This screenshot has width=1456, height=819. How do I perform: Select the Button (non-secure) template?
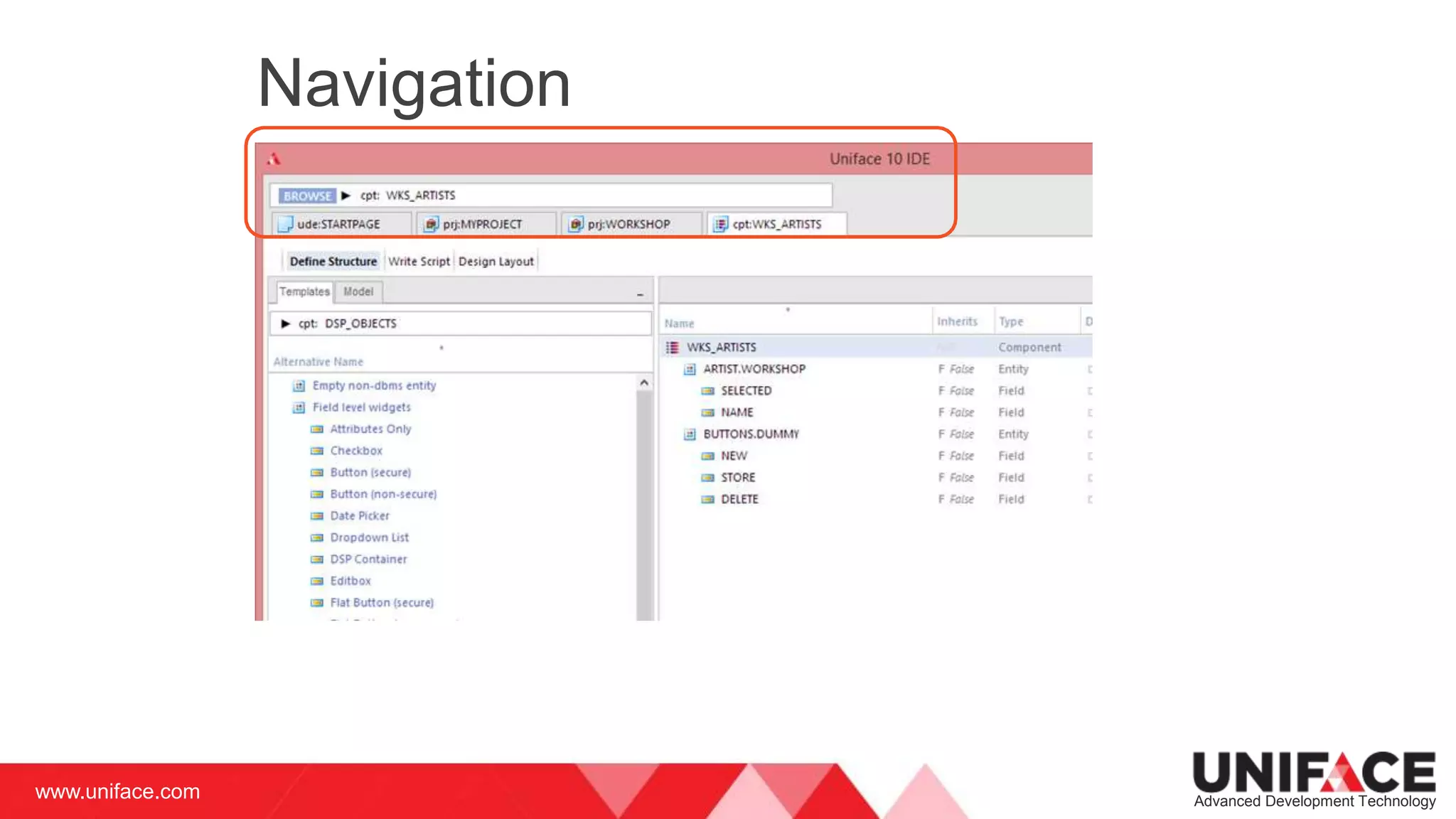pyautogui.click(x=383, y=494)
